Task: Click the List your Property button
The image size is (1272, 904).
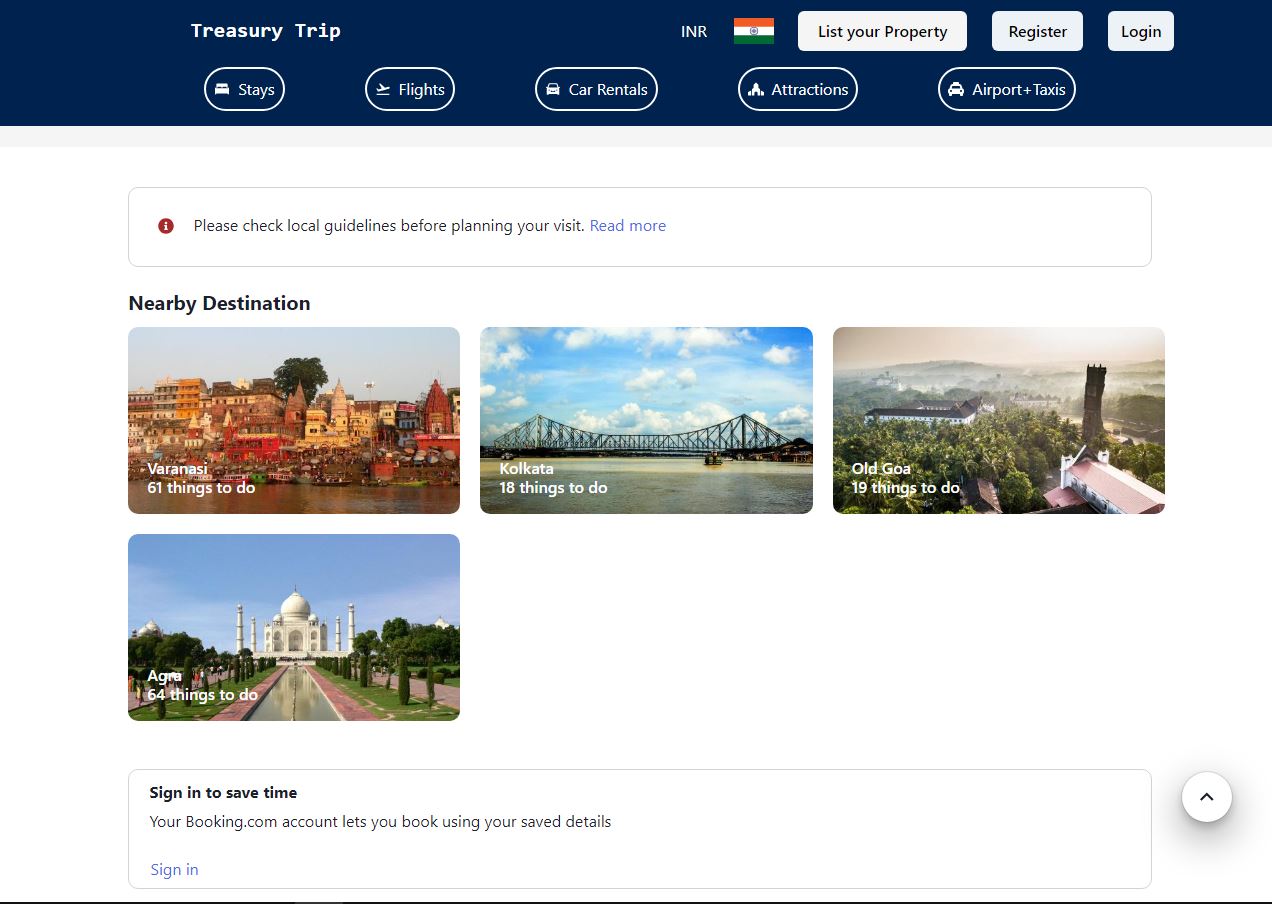Action: [x=882, y=31]
